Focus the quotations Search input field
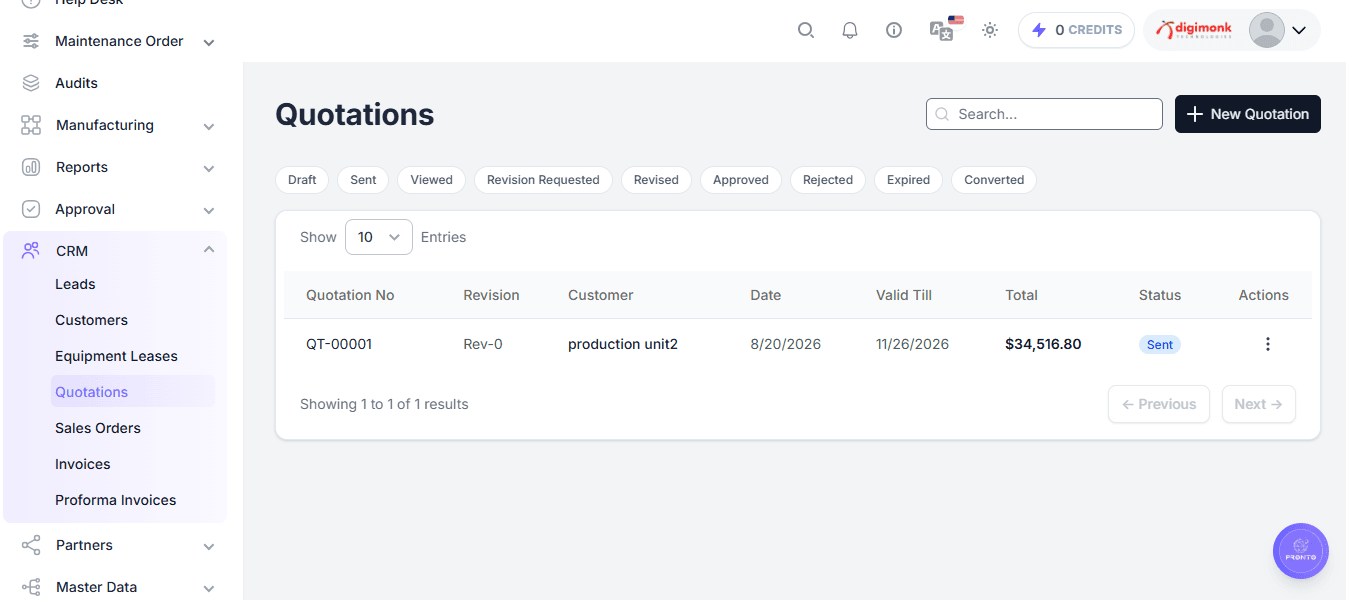1346x600 pixels. (x=1044, y=114)
